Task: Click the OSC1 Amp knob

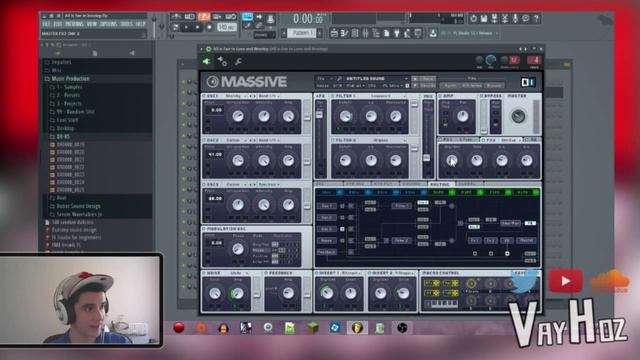Action: tap(289, 116)
